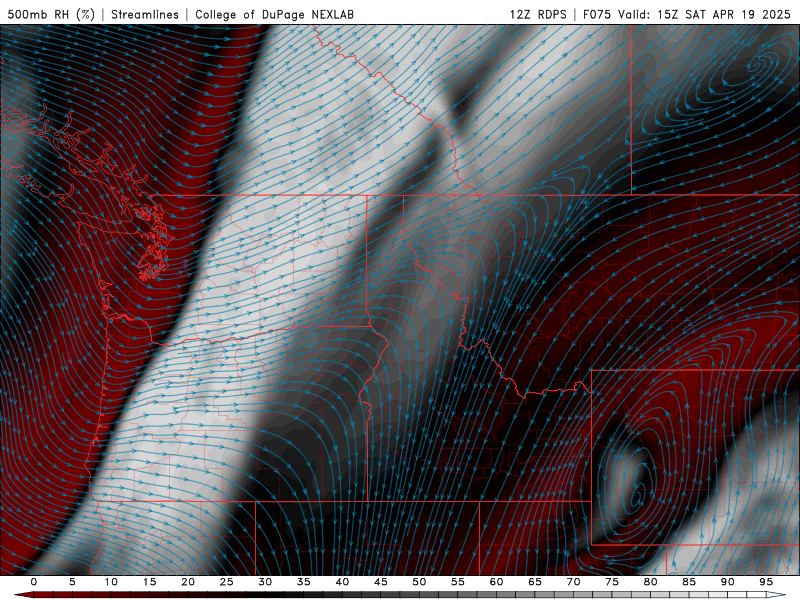
Task: Click the colorbar label "15"
Action: click(x=149, y=582)
